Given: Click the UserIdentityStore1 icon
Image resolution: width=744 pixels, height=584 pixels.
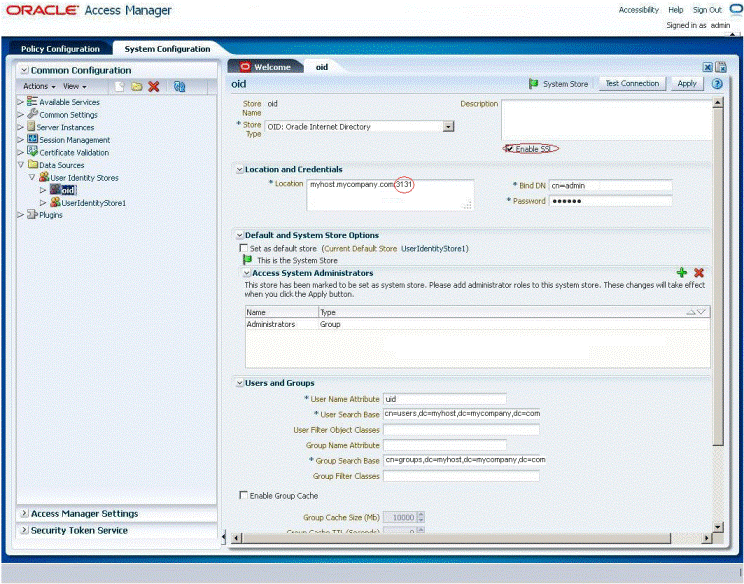Looking at the screenshot, I should 55,202.
